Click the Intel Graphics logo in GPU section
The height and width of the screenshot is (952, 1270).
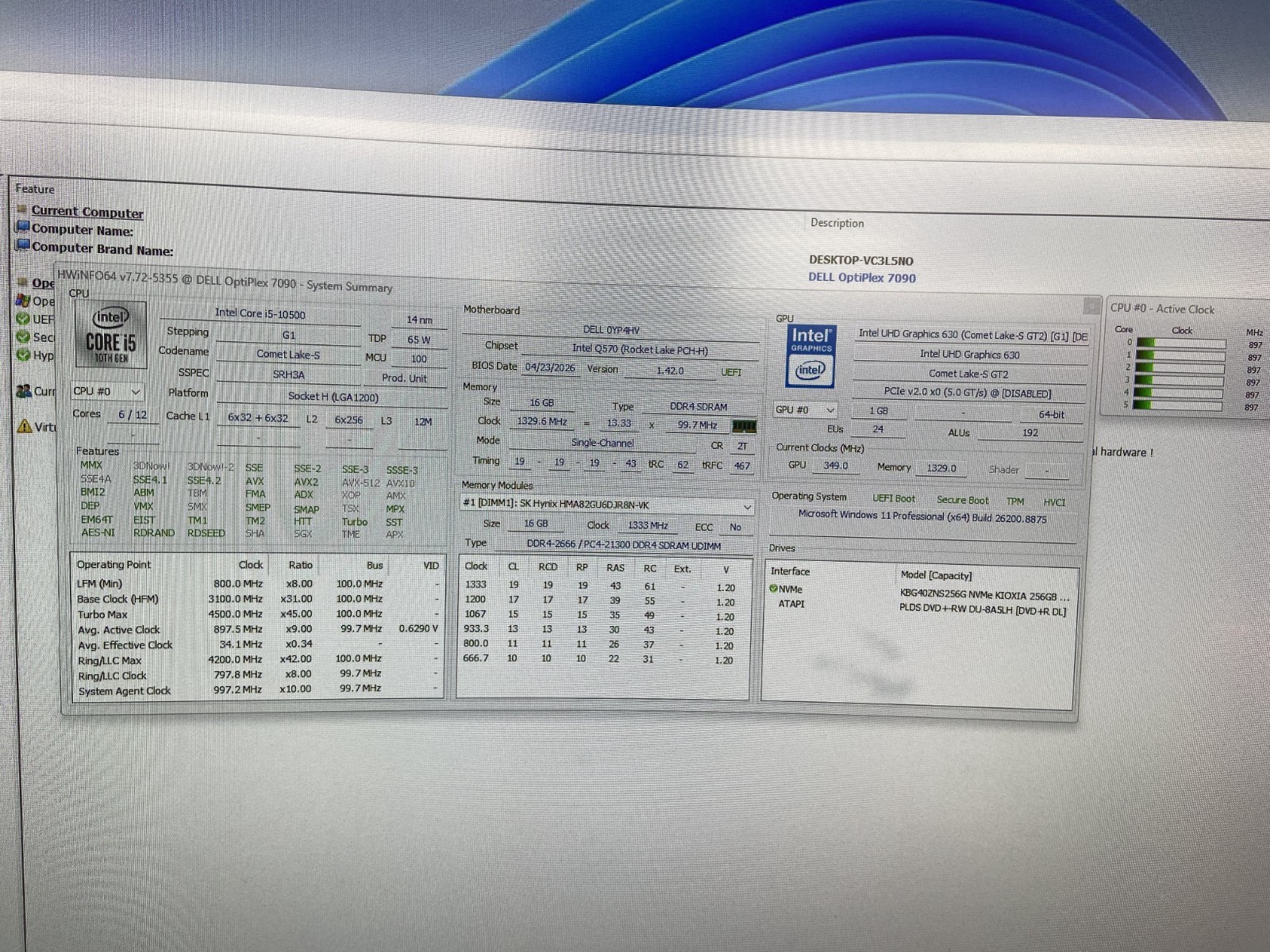pos(810,357)
